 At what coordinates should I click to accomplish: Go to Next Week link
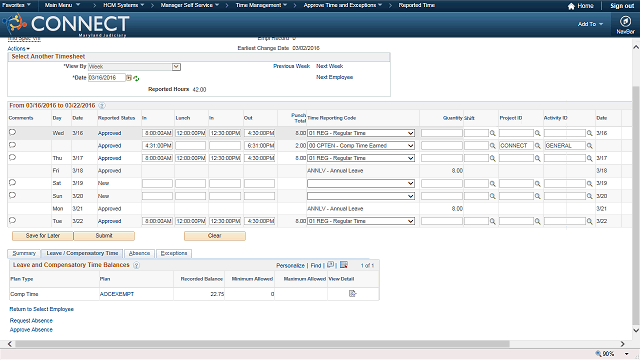[329, 66]
